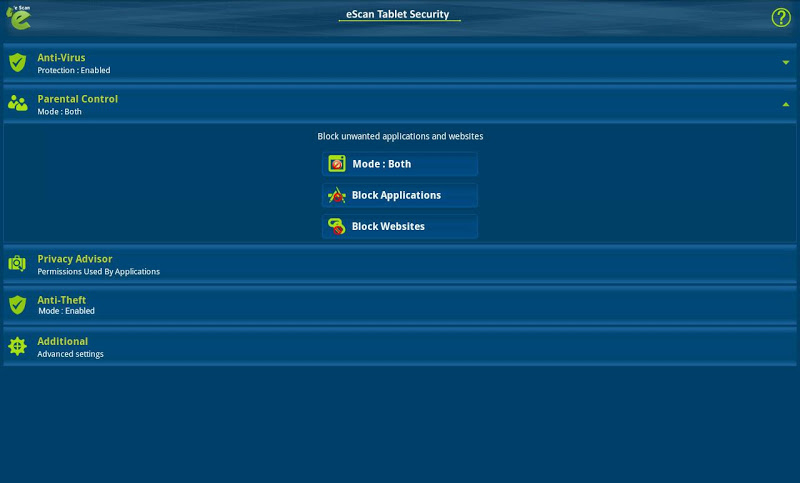Open the Additional heading
The height and width of the screenshot is (483, 800).
click(x=63, y=341)
